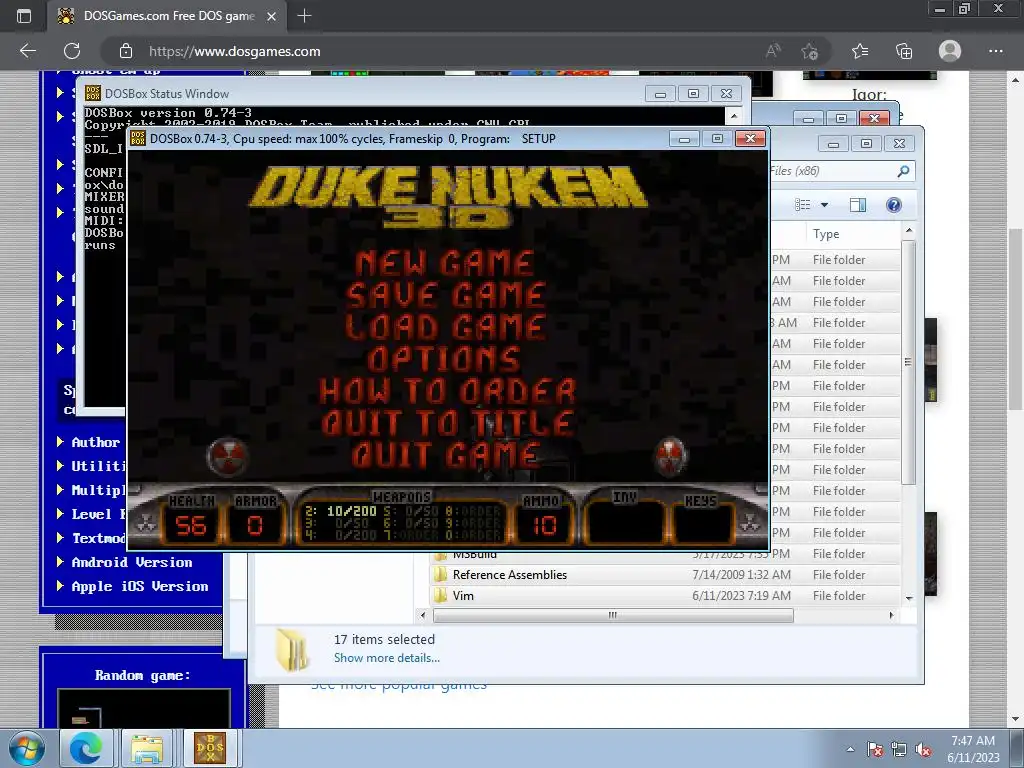Choose Quit To Title entry
This screenshot has height=768, width=1024.
(x=448, y=423)
